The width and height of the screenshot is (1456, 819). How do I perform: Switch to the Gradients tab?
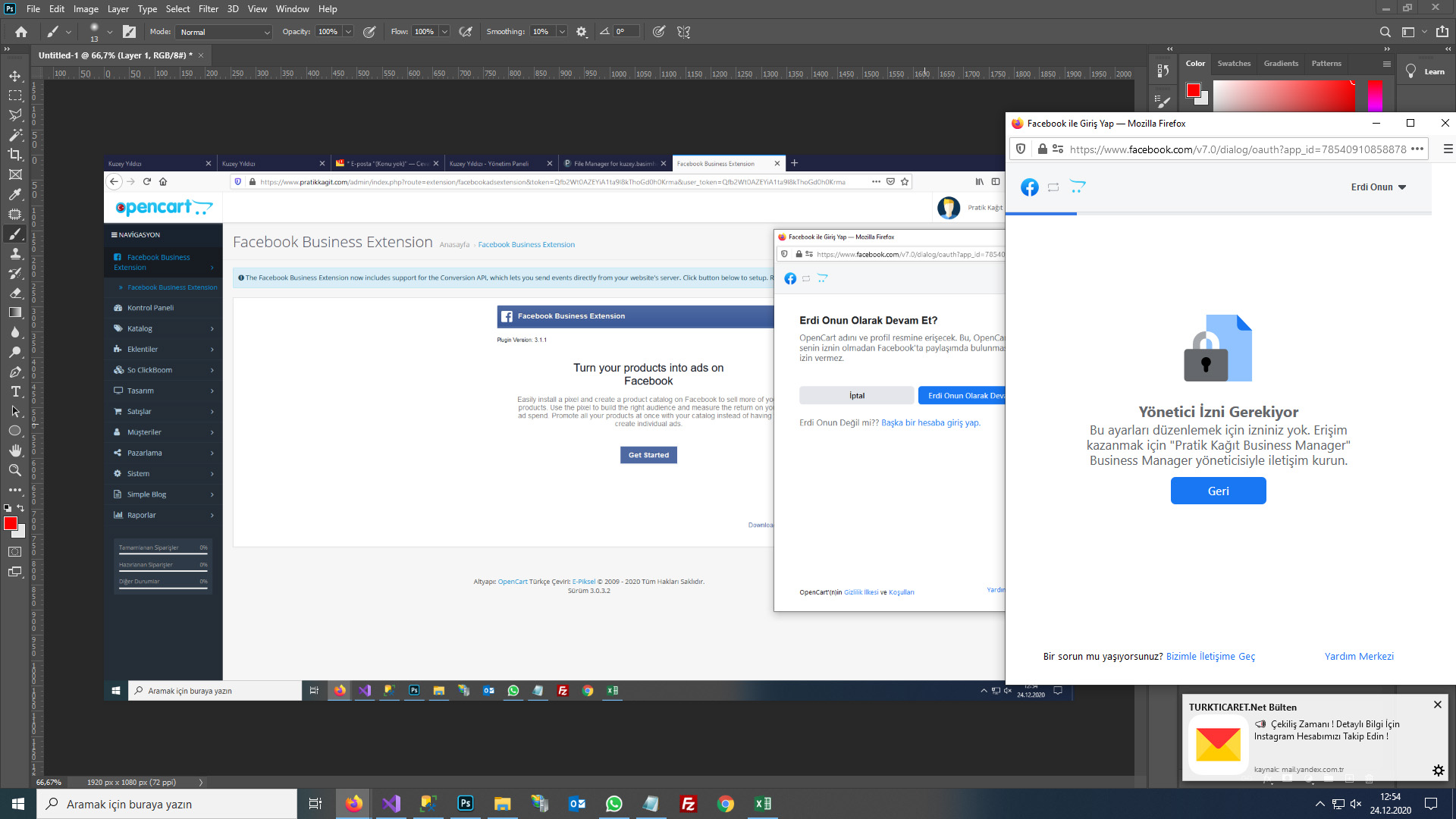[x=1281, y=64]
